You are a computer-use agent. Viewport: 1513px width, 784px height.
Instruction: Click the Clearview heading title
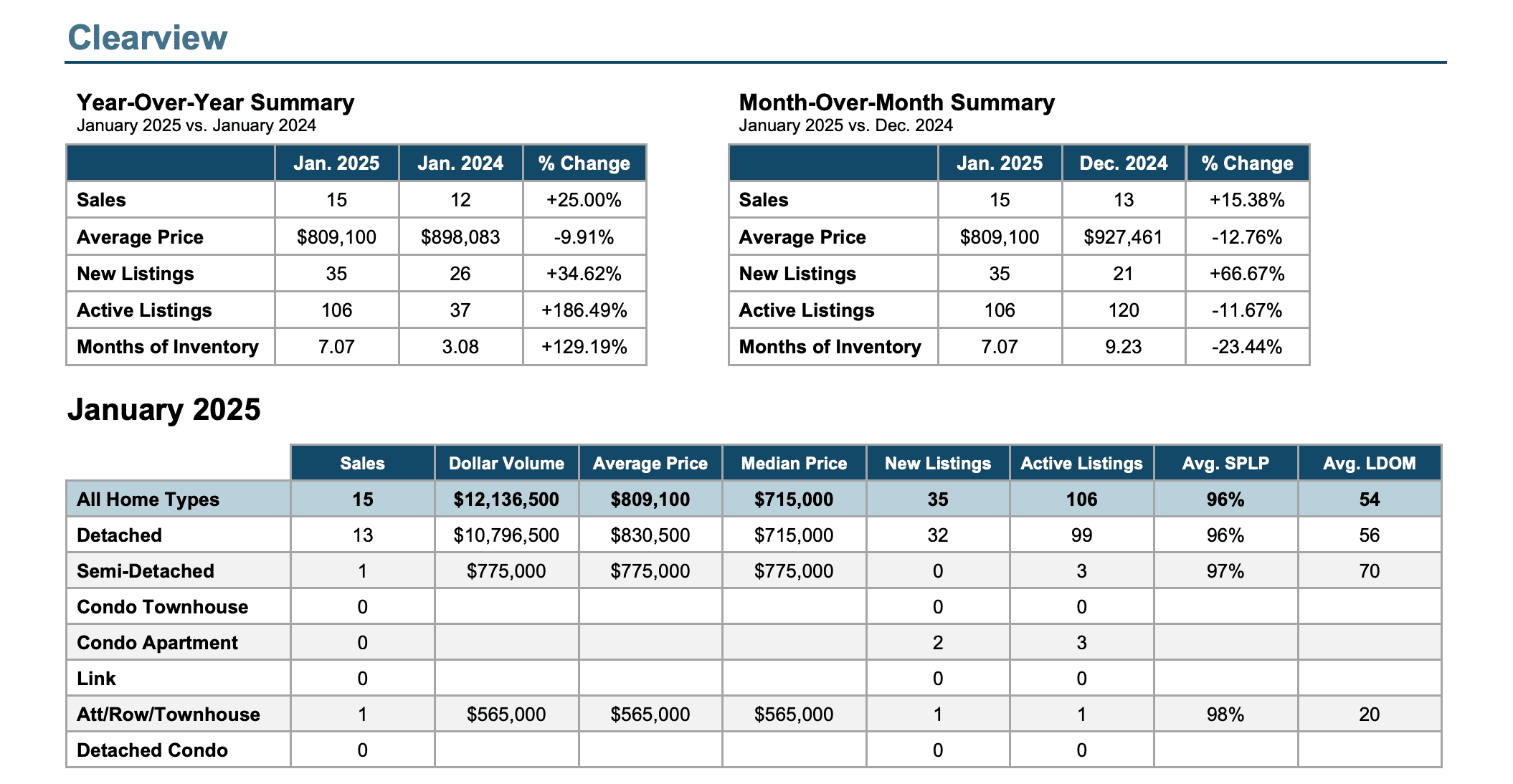(x=147, y=38)
